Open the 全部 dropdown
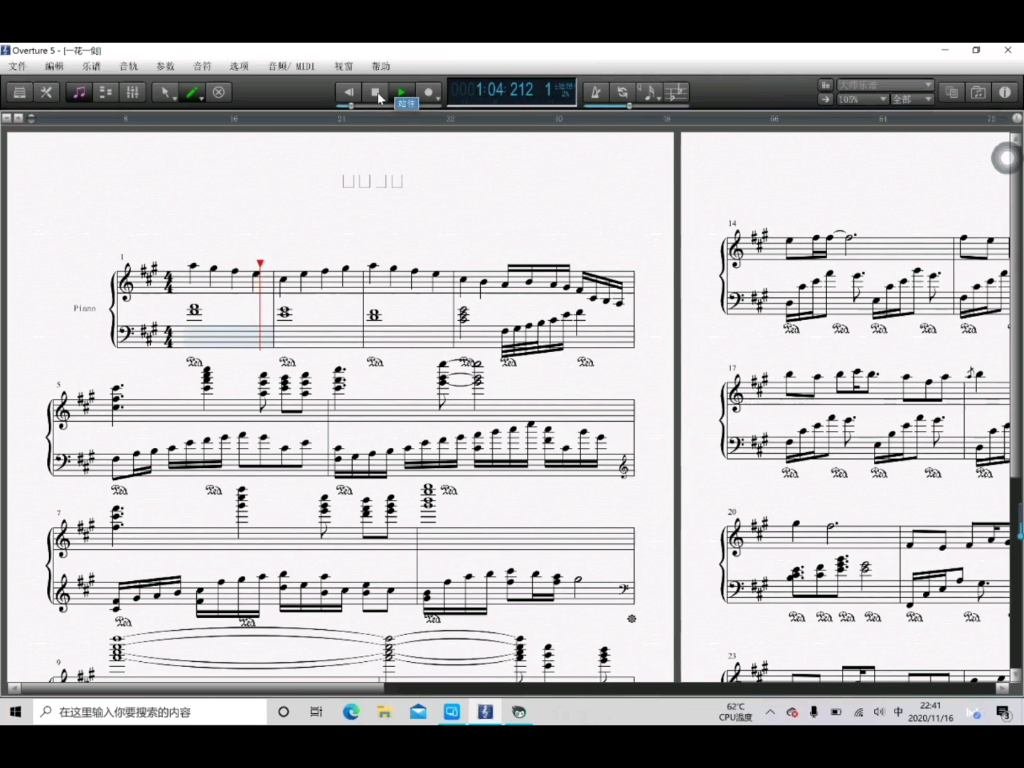The height and width of the screenshot is (768, 1024). [912, 99]
